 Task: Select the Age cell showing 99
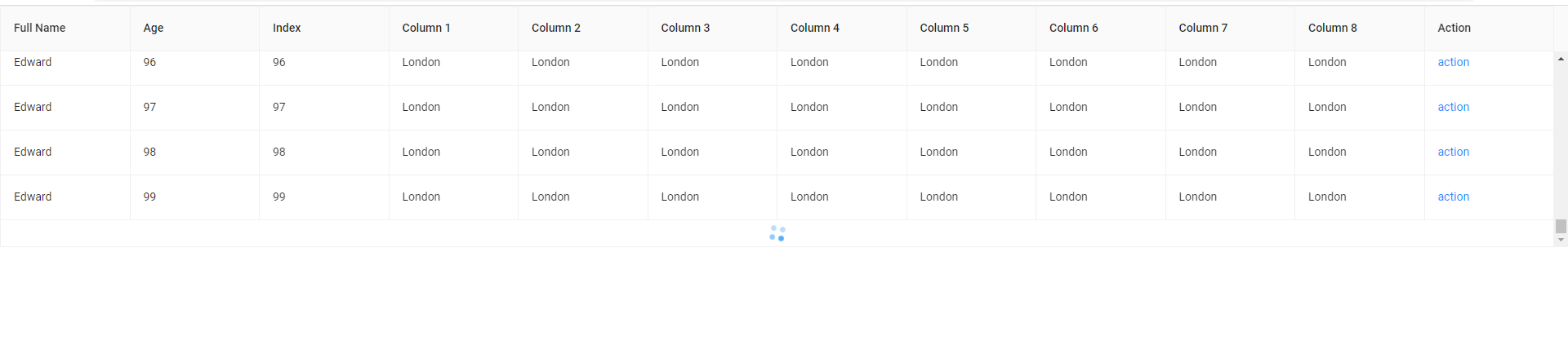coord(149,197)
